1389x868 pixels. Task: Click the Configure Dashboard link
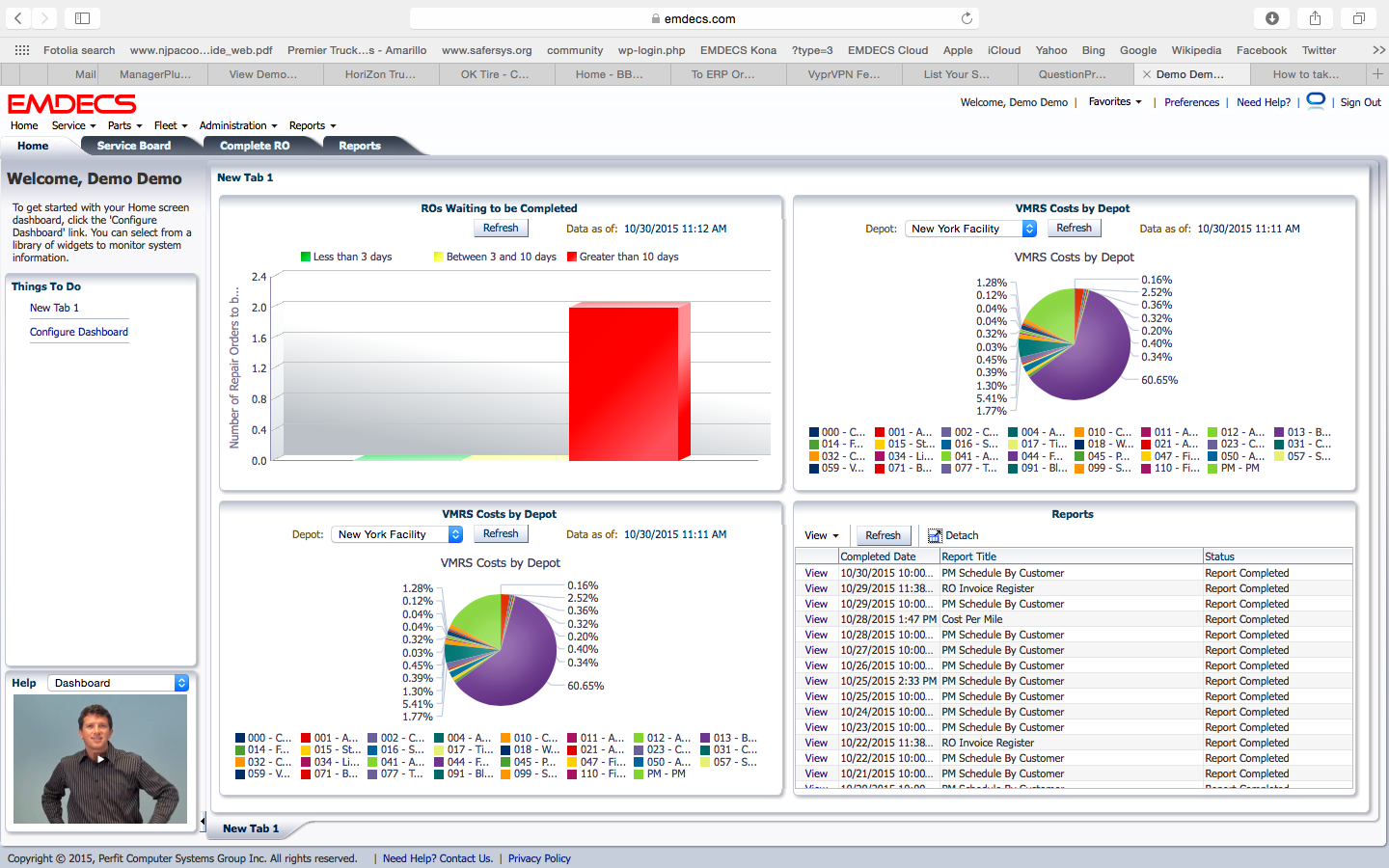point(79,332)
